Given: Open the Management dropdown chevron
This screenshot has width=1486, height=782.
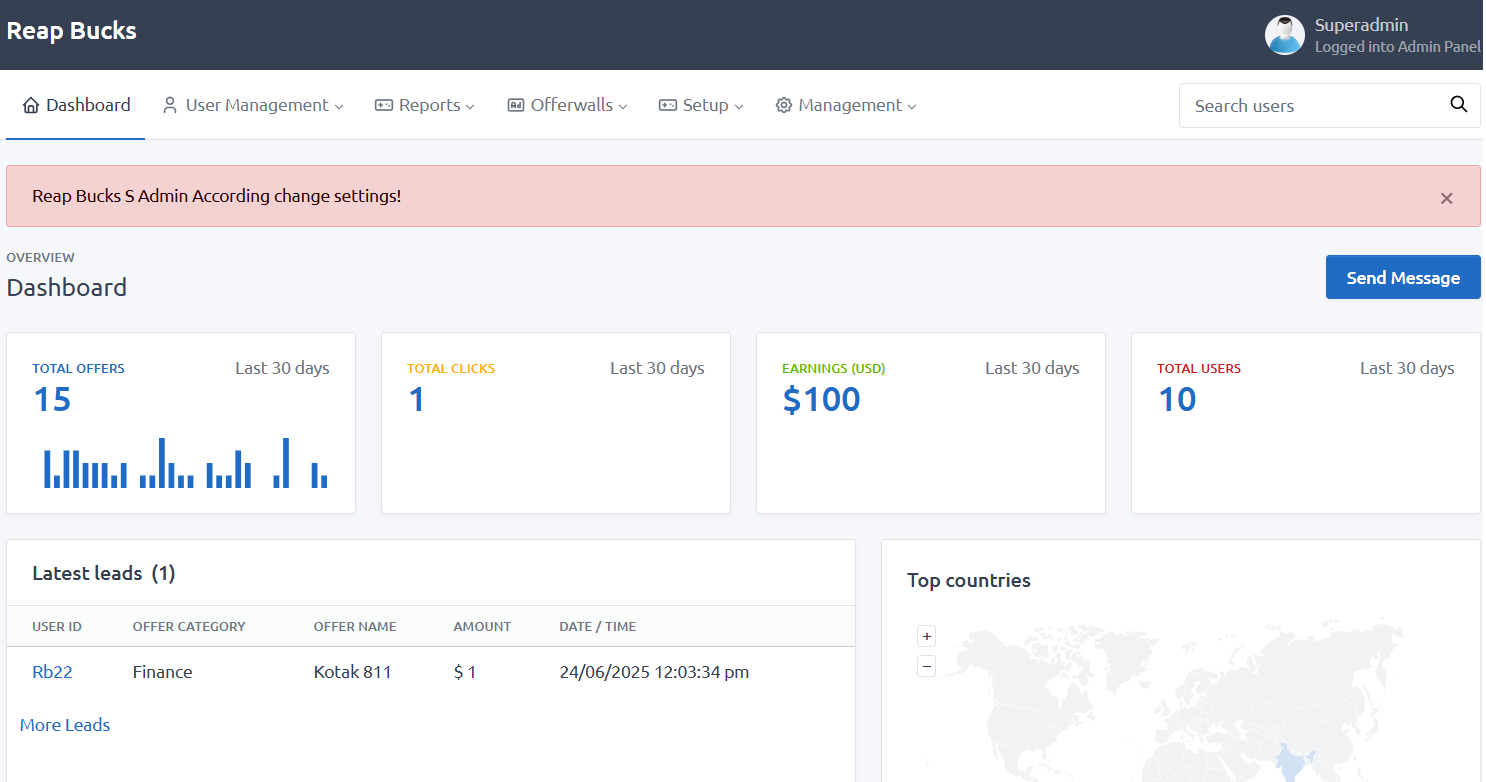Looking at the screenshot, I should point(912,106).
